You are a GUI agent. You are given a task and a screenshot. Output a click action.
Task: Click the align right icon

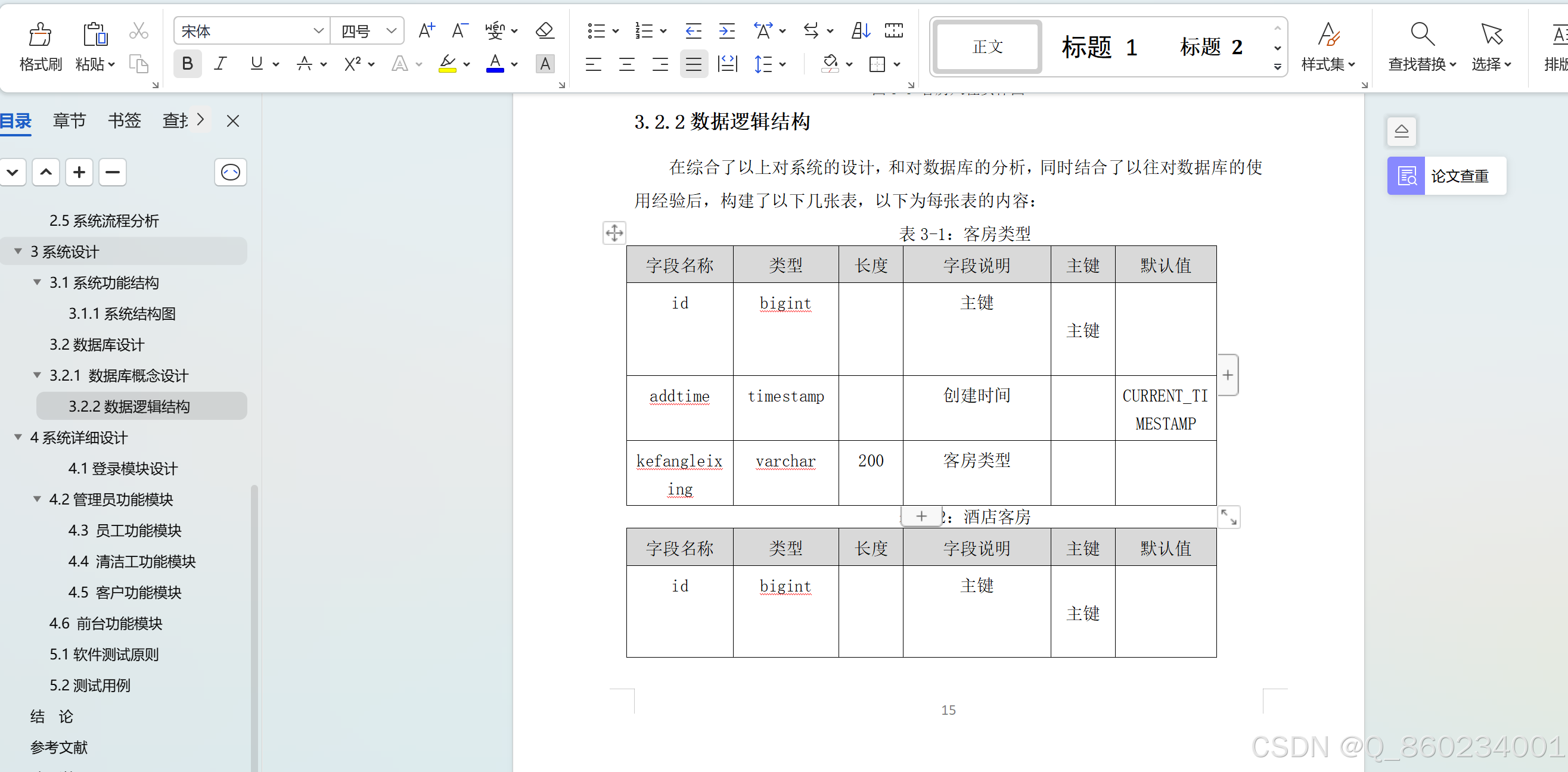pyautogui.click(x=660, y=64)
